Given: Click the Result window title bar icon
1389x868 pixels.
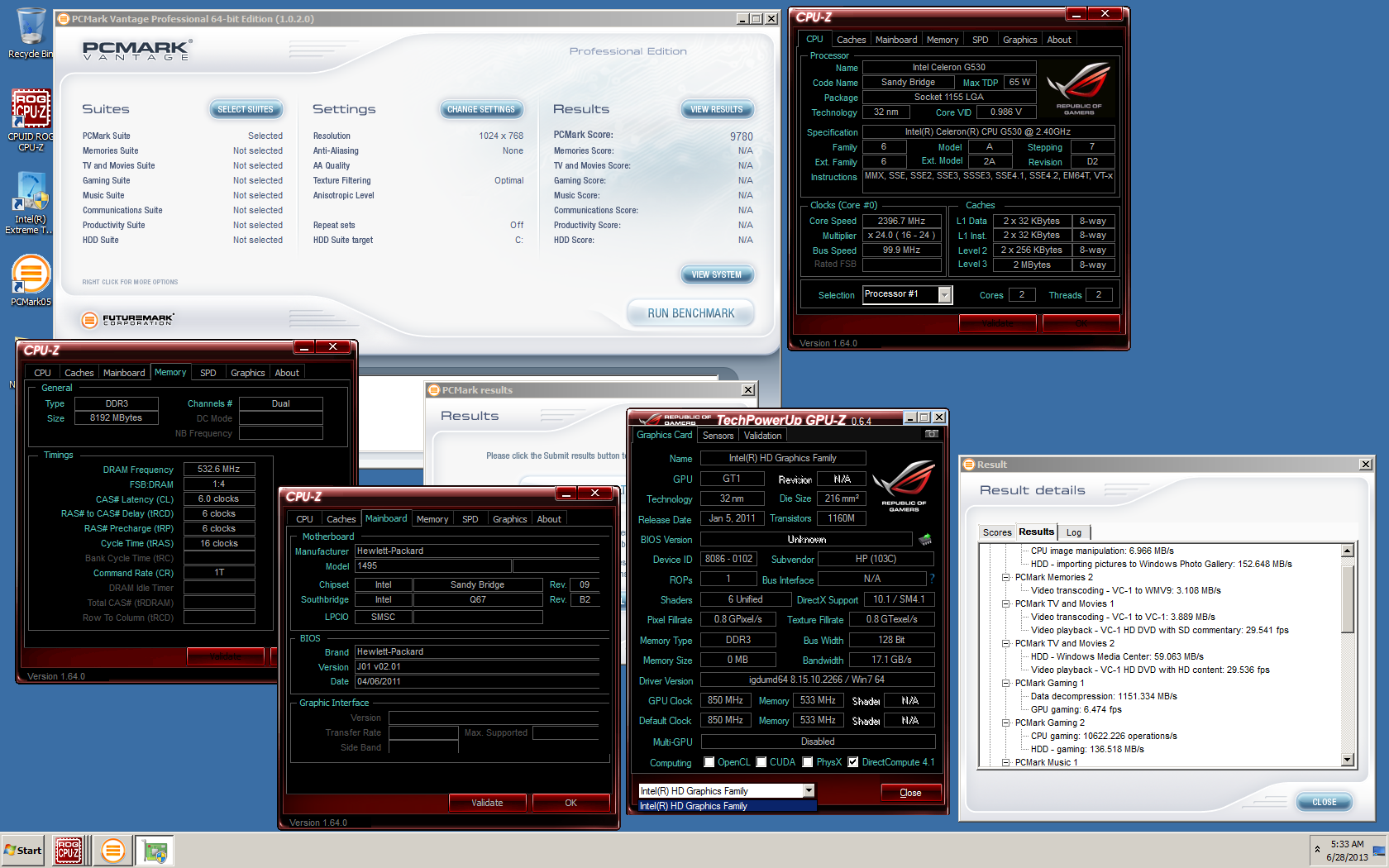Looking at the screenshot, I should coord(969,465).
